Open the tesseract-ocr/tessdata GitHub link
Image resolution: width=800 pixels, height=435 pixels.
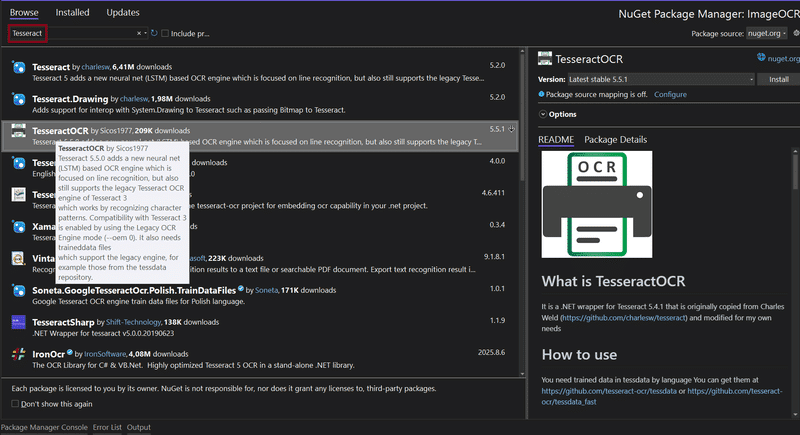coord(609,391)
